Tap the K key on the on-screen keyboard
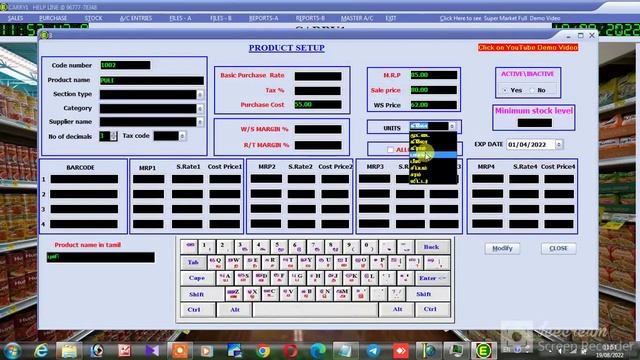Image resolution: width=640 pixels, height=360 pixels. pyautogui.click(x=351, y=278)
